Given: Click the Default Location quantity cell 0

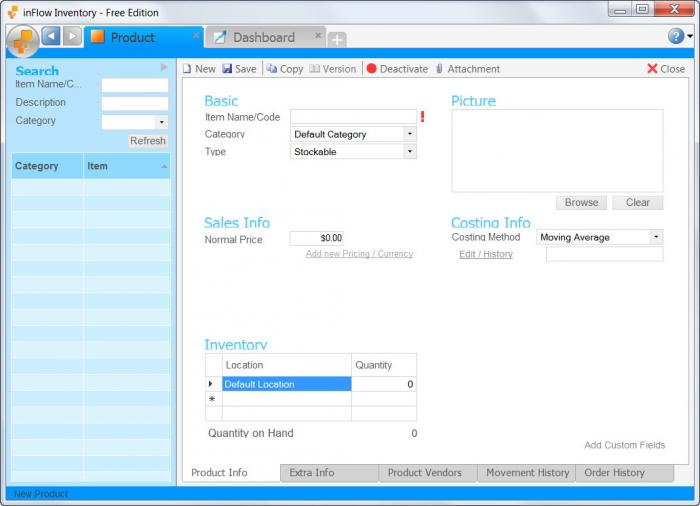Looking at the screenshot, I should coord(384,384).
